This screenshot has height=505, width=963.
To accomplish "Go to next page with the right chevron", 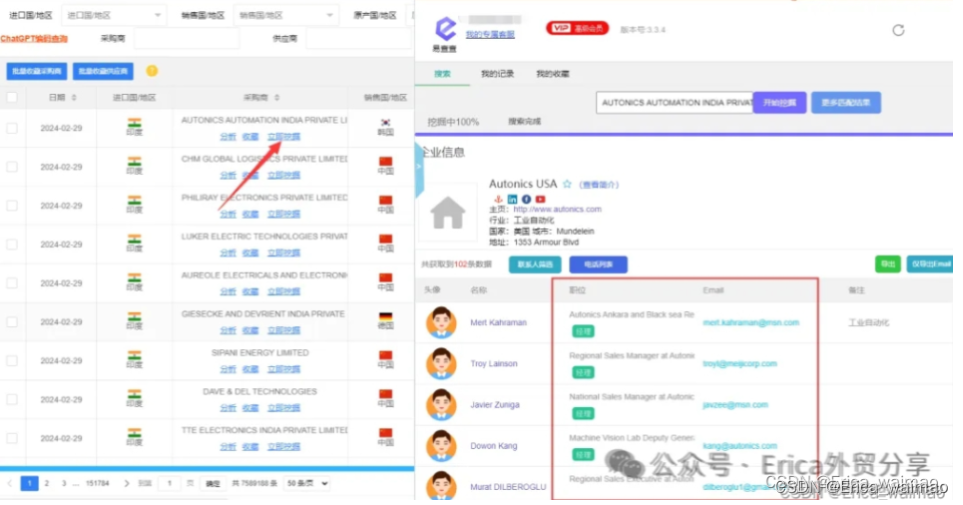I will 127,483.
